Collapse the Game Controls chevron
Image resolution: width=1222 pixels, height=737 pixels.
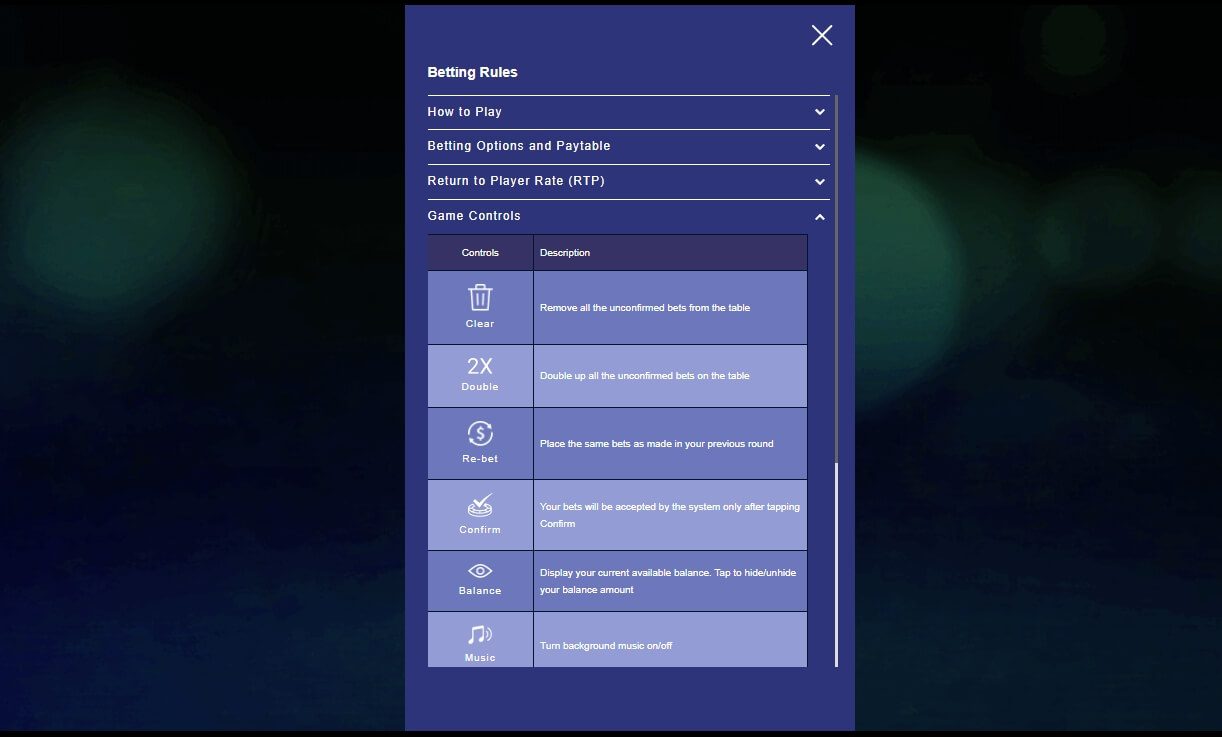coord(820,217)
